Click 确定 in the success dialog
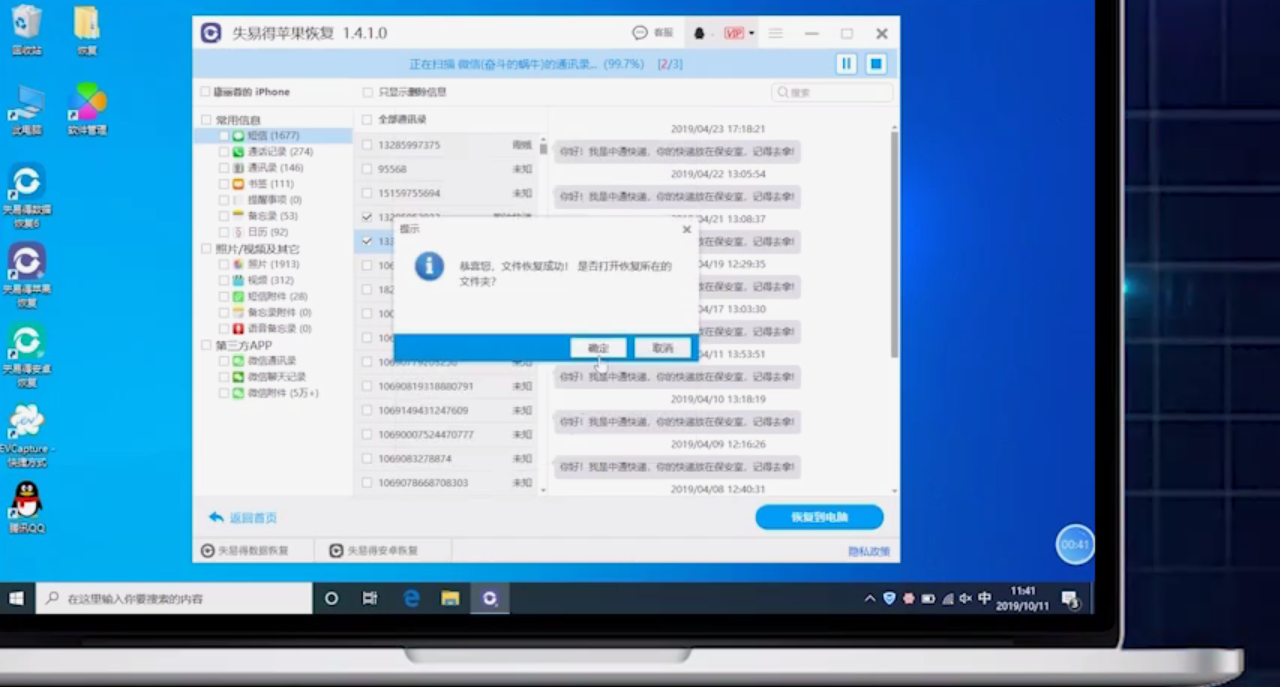 [598, 348]
